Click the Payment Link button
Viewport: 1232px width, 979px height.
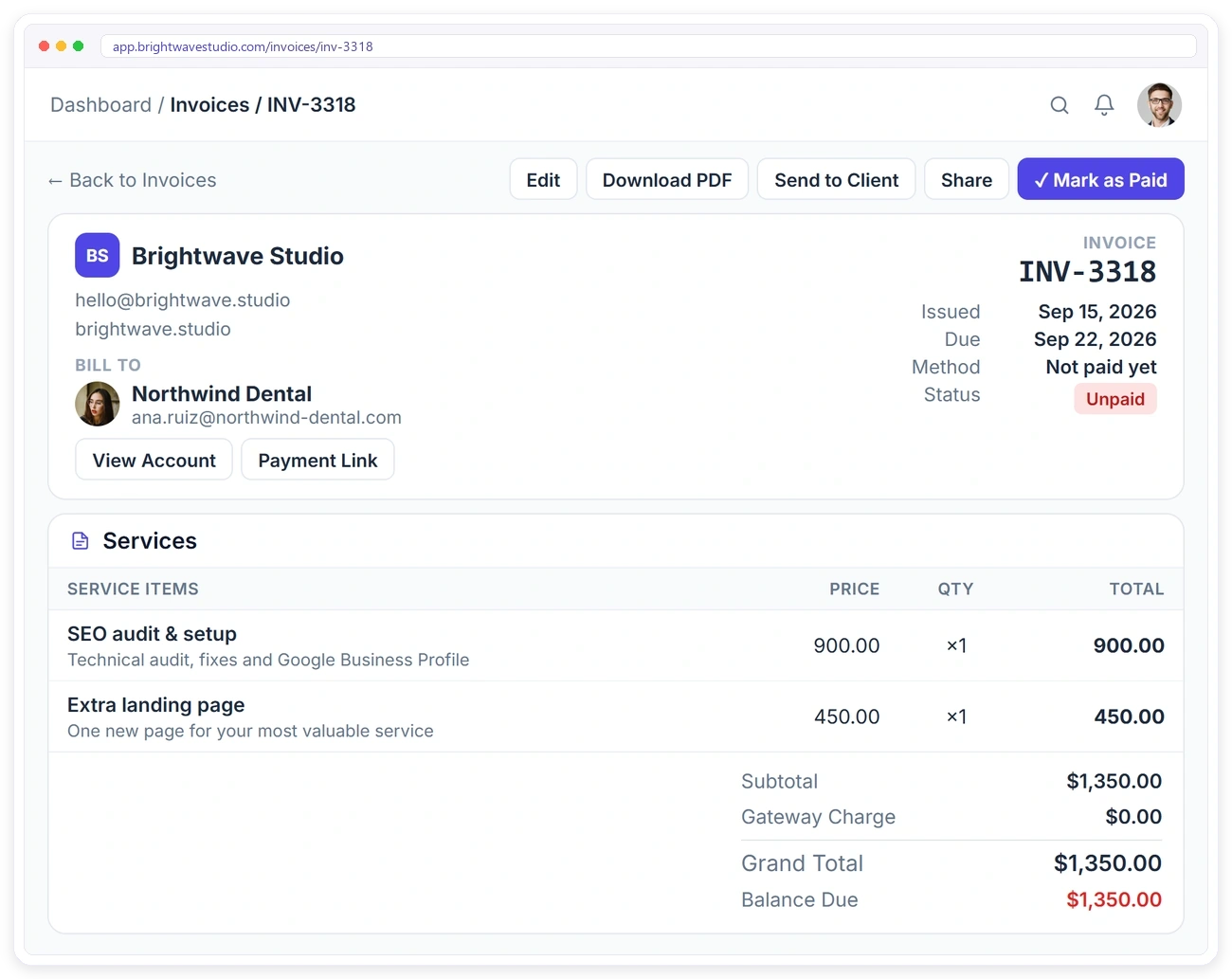[317, 460]
